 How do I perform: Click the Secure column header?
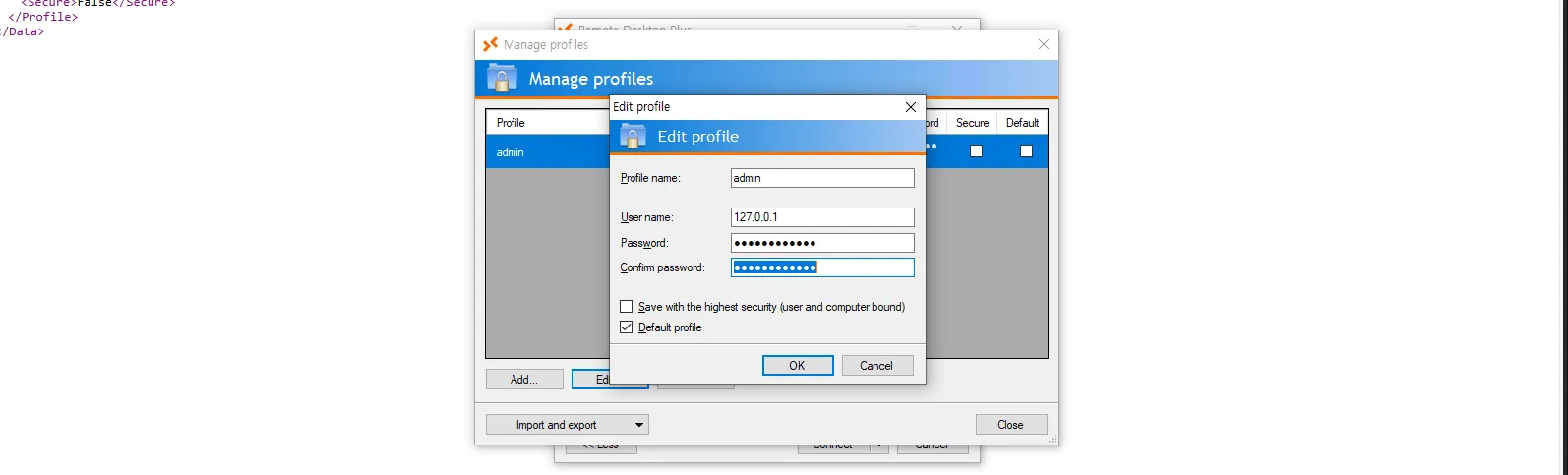pos(972,123)
